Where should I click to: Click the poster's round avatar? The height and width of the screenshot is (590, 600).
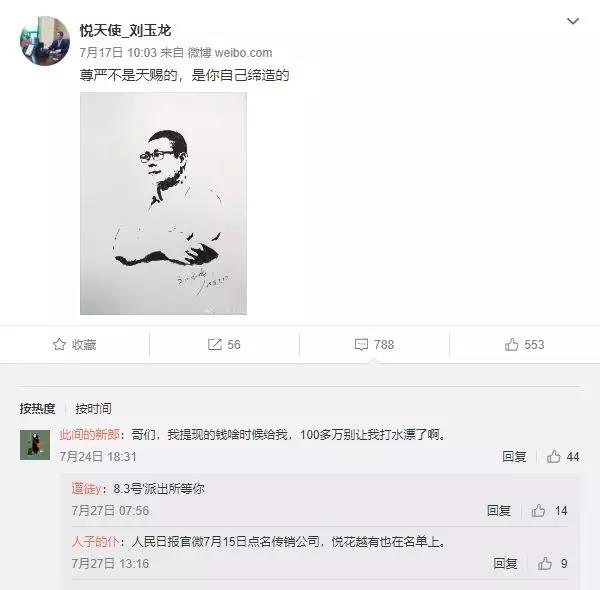pos(45,41)
